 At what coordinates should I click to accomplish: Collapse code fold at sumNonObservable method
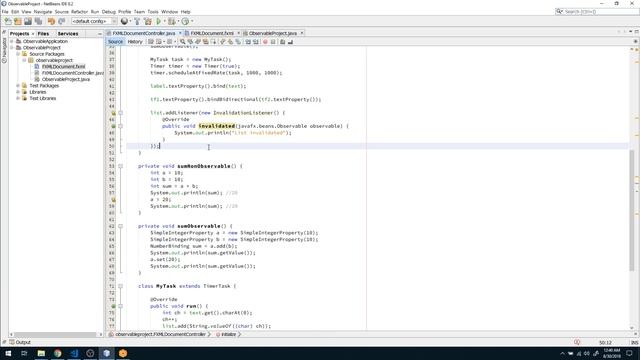(x=120, y=166)
